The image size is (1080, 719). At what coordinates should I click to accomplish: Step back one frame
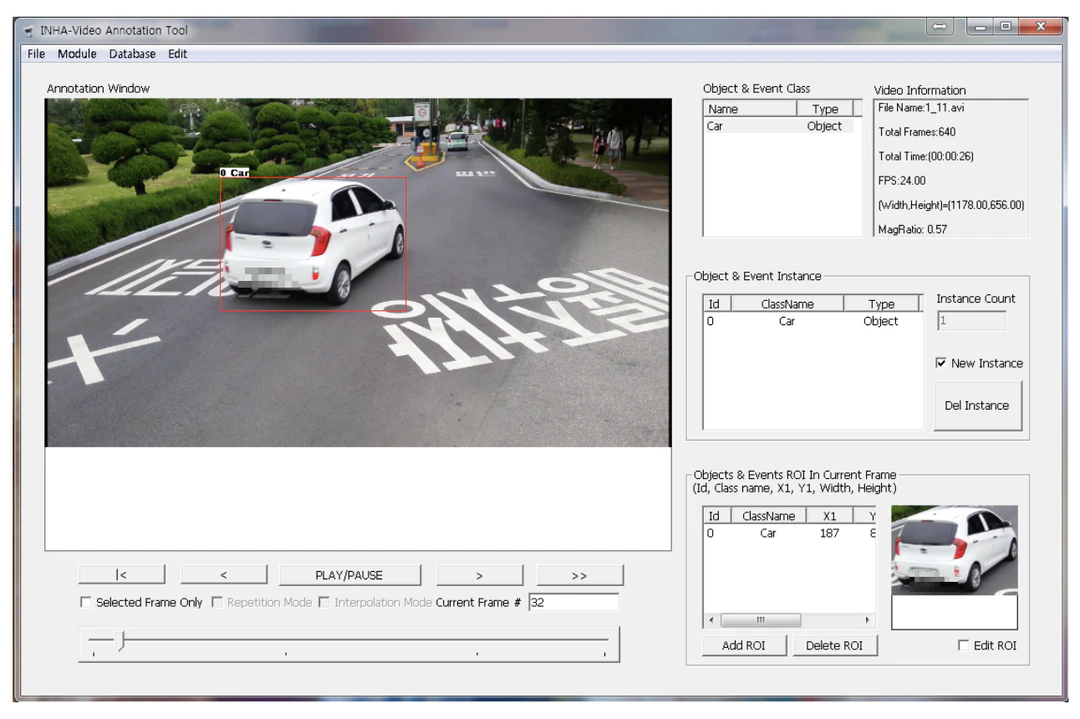coord(223,575)
